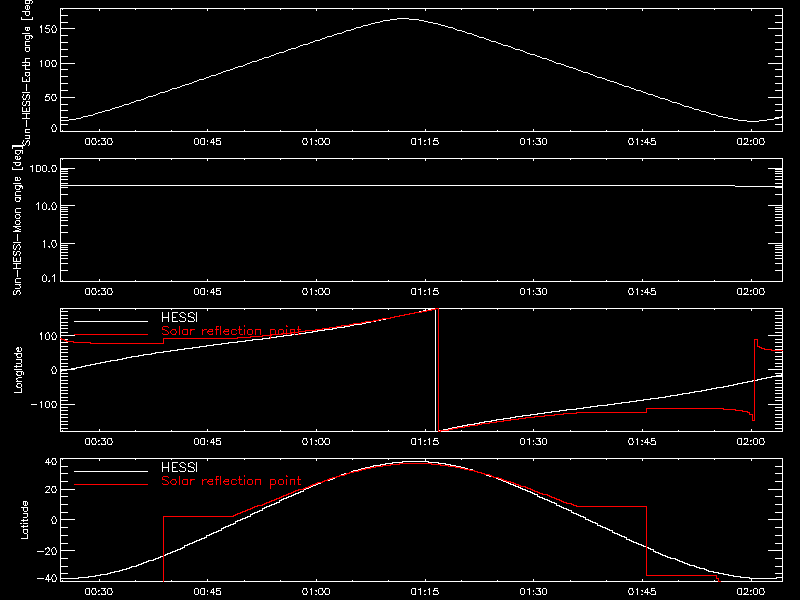Click the 1.0 tick on Moon angle axis
Image resolution: width=800 pixels, height=600 pixels.
click(49, 244)
